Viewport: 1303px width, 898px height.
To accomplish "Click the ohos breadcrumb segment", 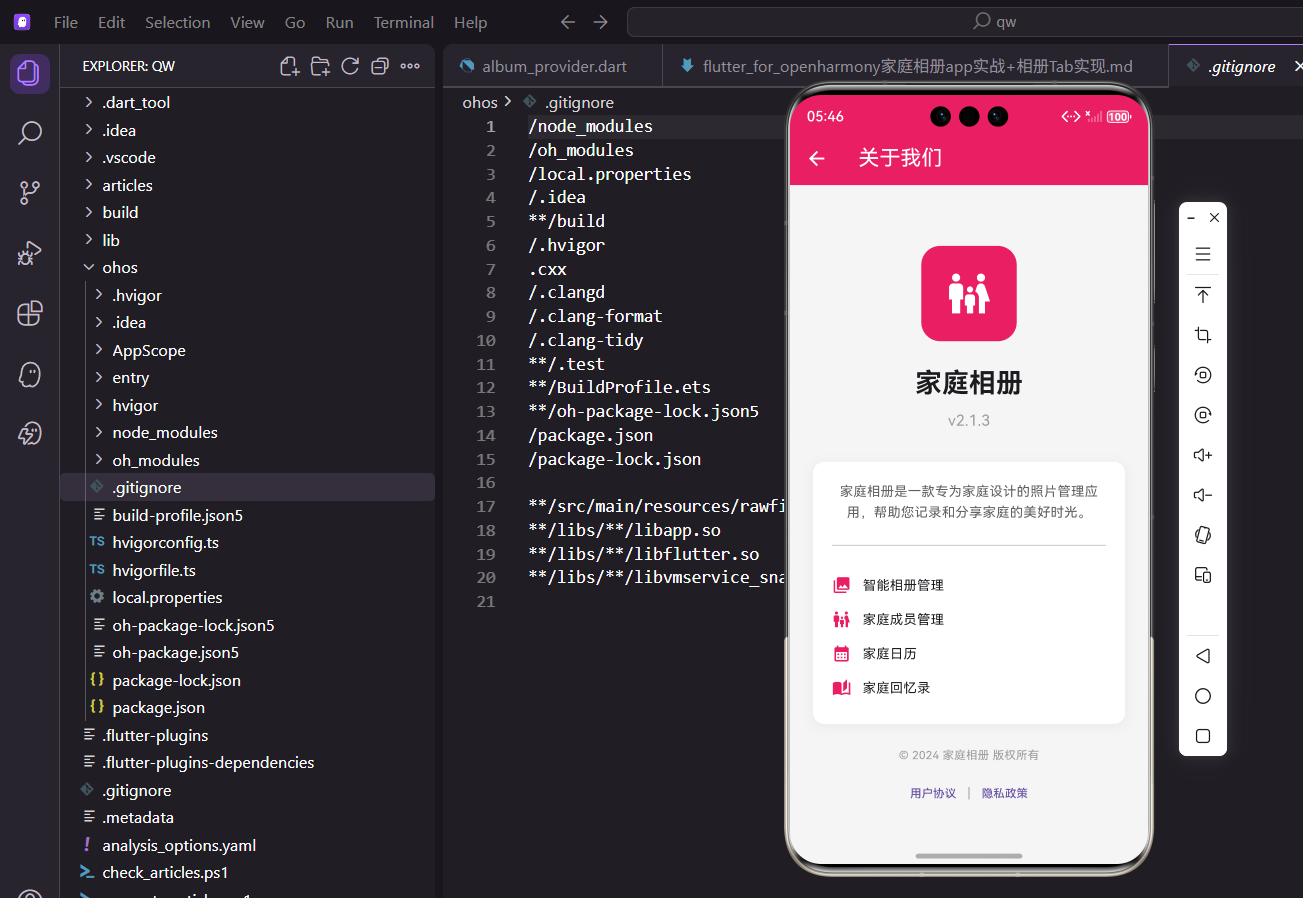I will click(480, 102).
